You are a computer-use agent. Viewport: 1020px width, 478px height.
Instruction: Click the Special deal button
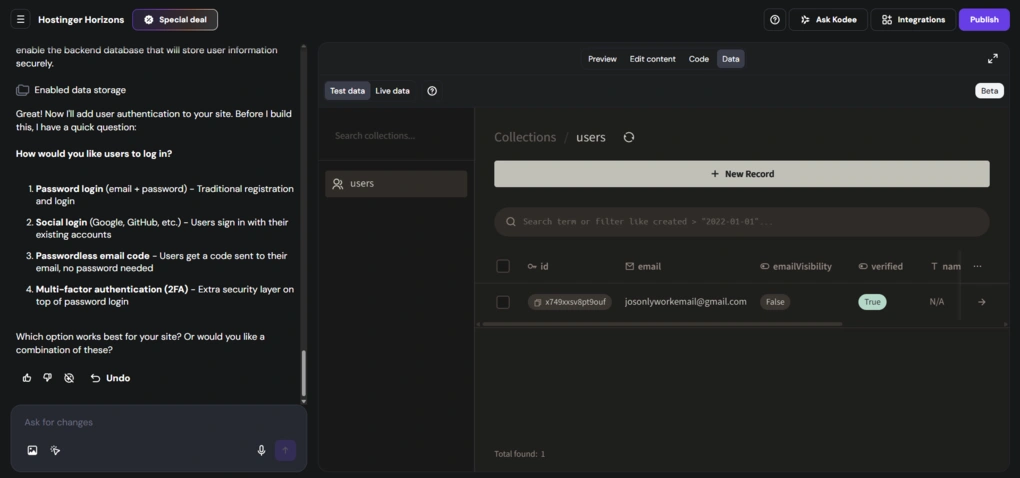175,20
